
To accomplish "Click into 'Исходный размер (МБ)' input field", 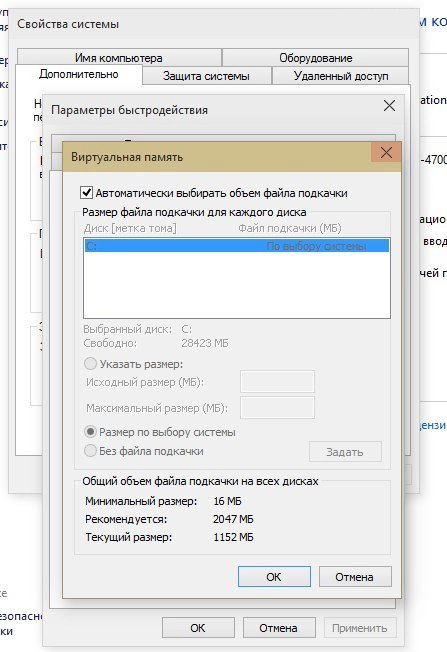I will 277,382.
